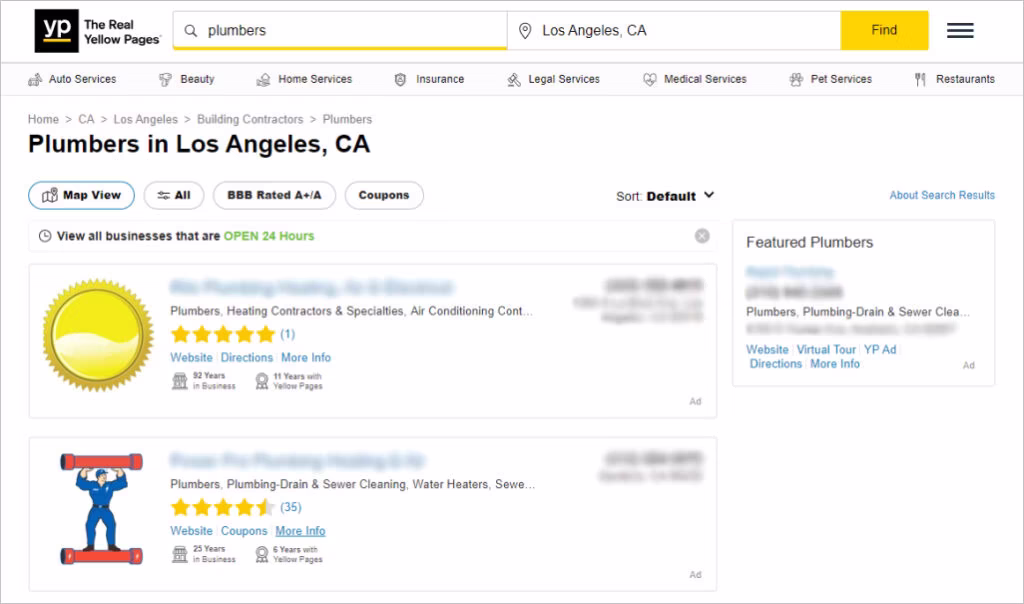Select the Auto Services icon
Screen dimensions: 1024x604
33,78
